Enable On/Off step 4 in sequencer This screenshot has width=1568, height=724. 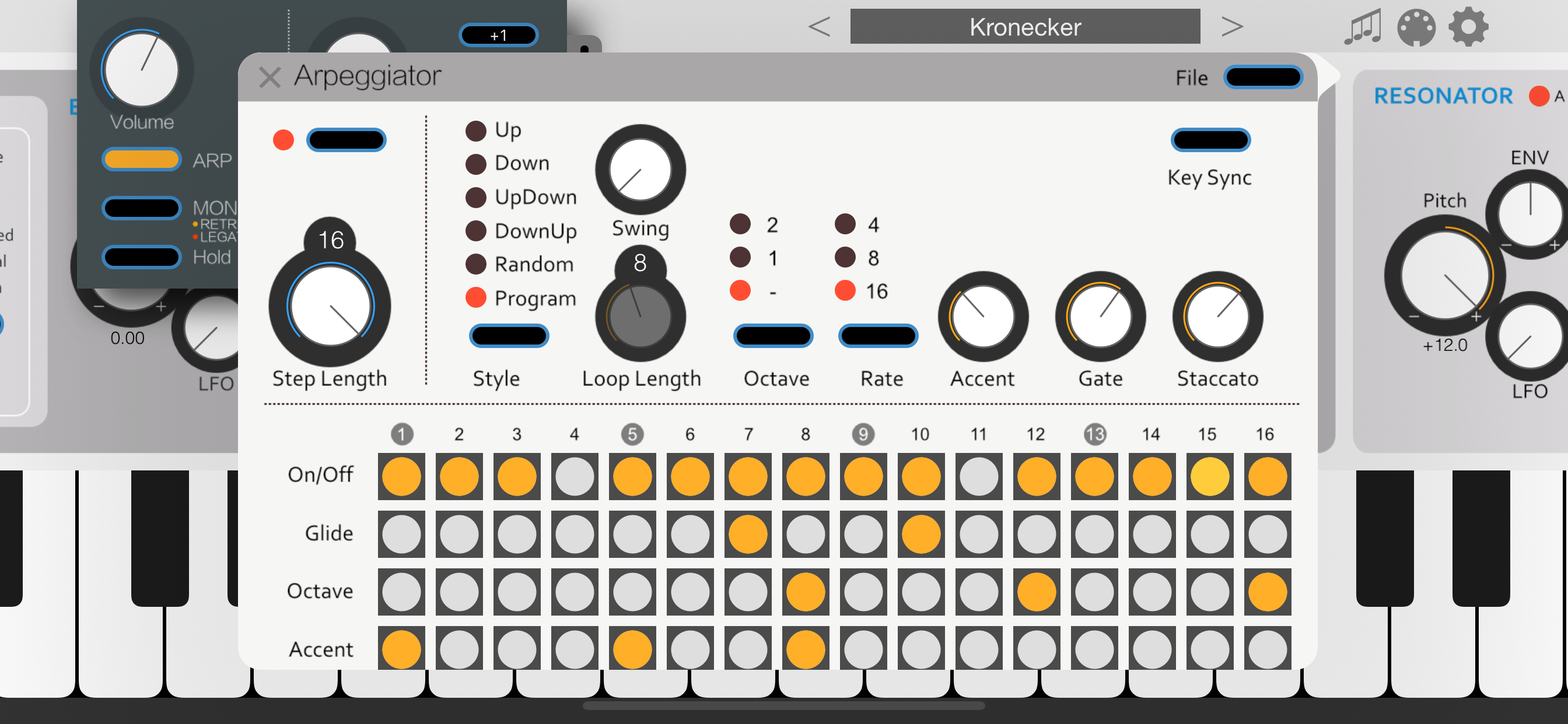tap(574, 476)
